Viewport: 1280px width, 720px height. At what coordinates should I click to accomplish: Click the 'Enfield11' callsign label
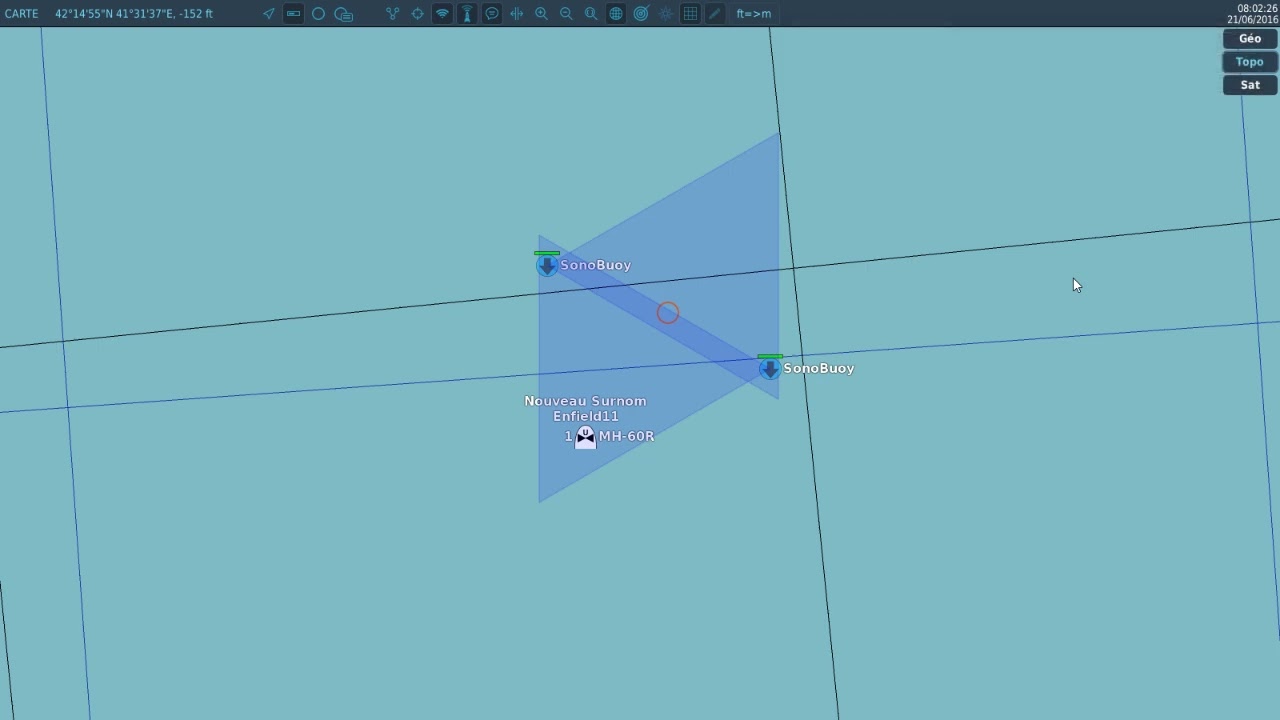pyautogui.click(x=586, y=416)
